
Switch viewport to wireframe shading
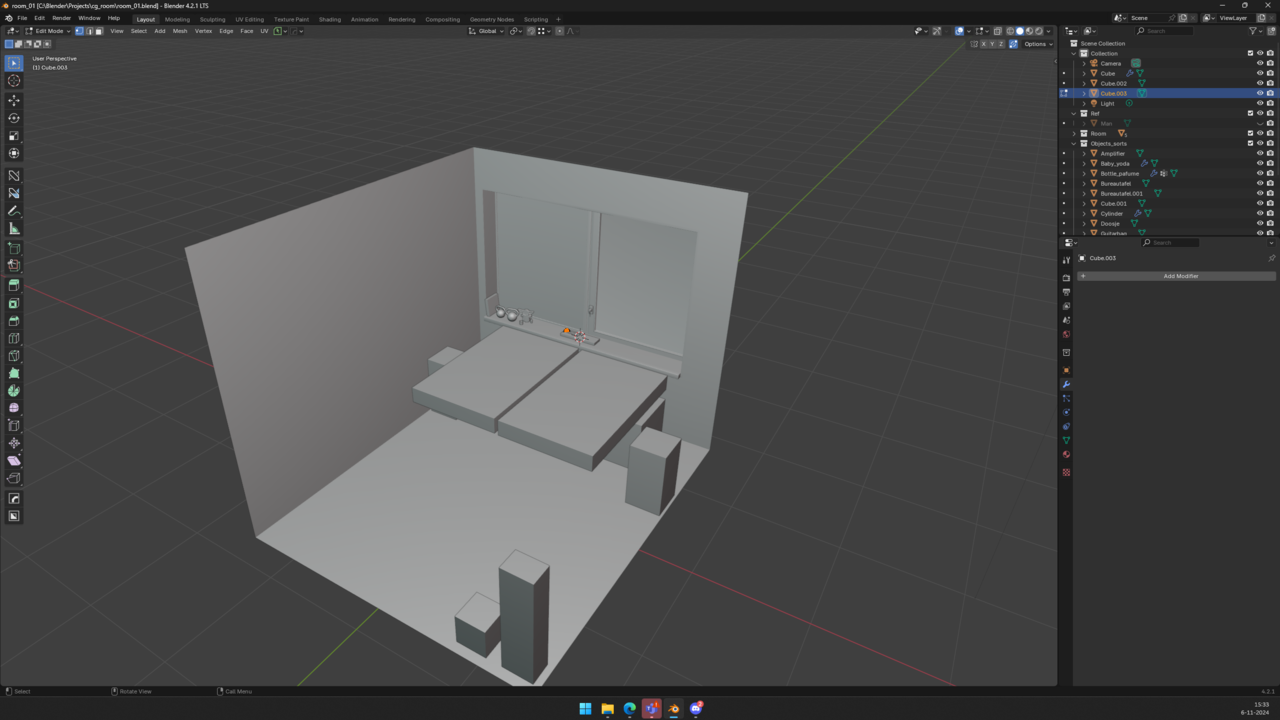(1010, 31)
